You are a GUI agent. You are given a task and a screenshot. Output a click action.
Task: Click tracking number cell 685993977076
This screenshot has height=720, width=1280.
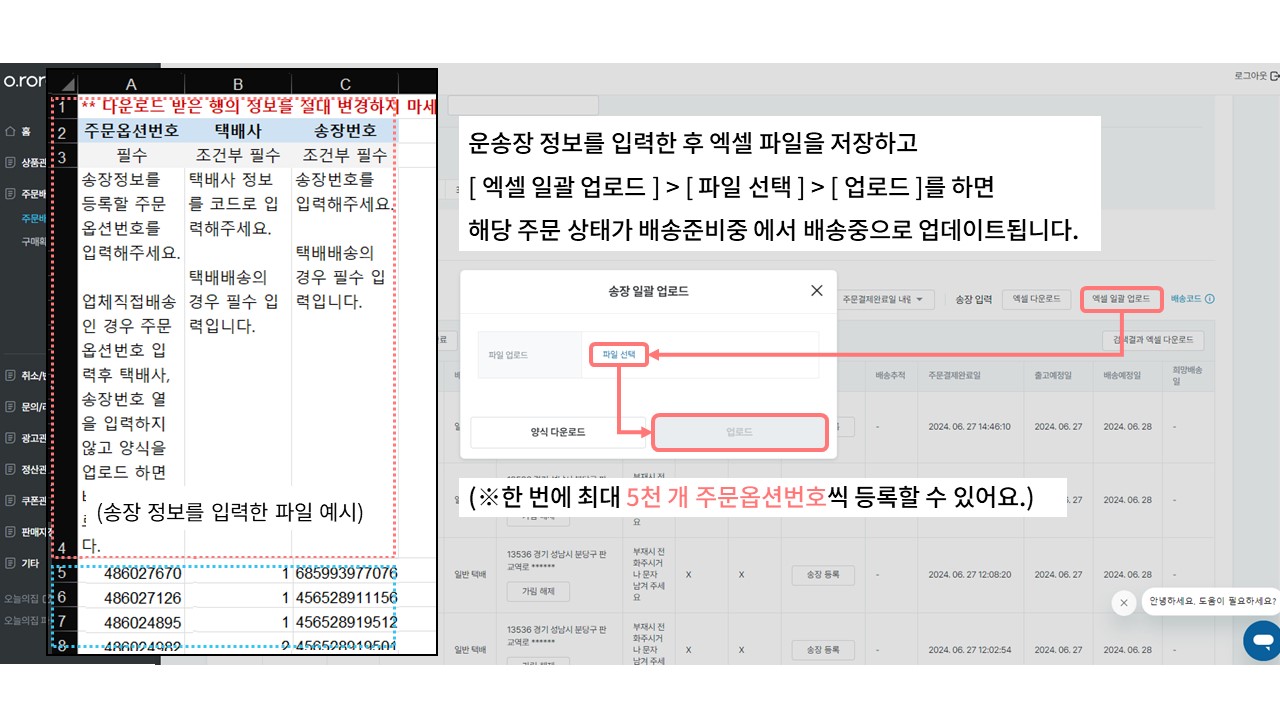[x=345, y=573]
